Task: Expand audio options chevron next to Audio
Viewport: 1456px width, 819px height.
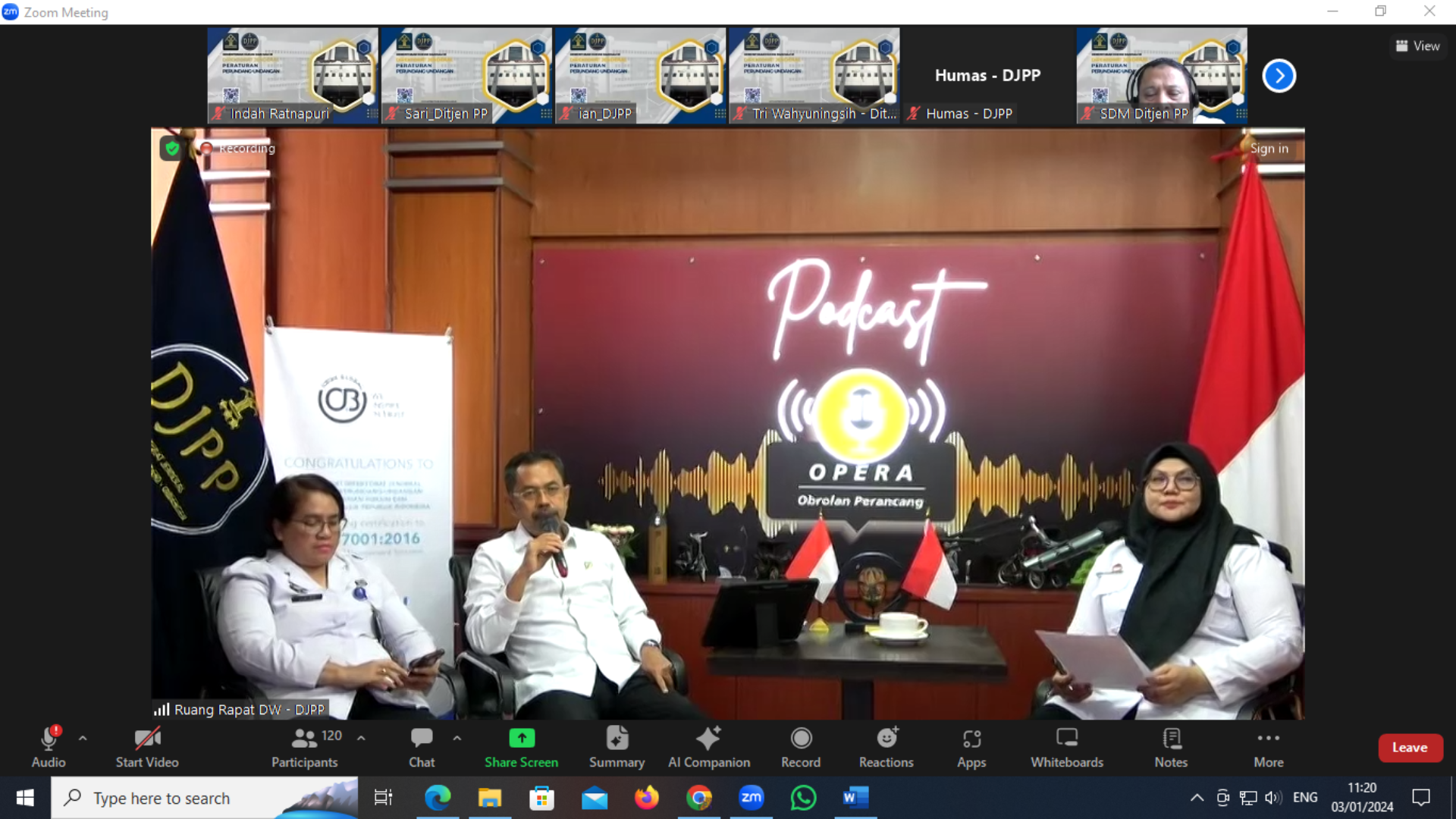Action: (83, 738)
